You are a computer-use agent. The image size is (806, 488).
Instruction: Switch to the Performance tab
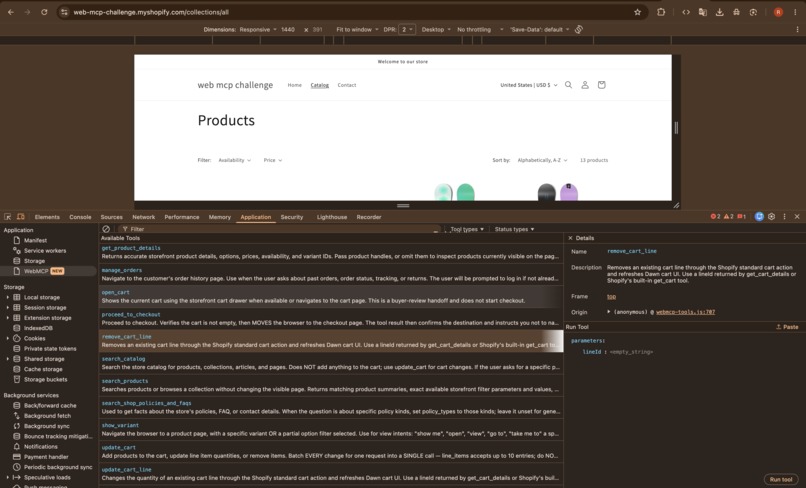pos(181,217)
